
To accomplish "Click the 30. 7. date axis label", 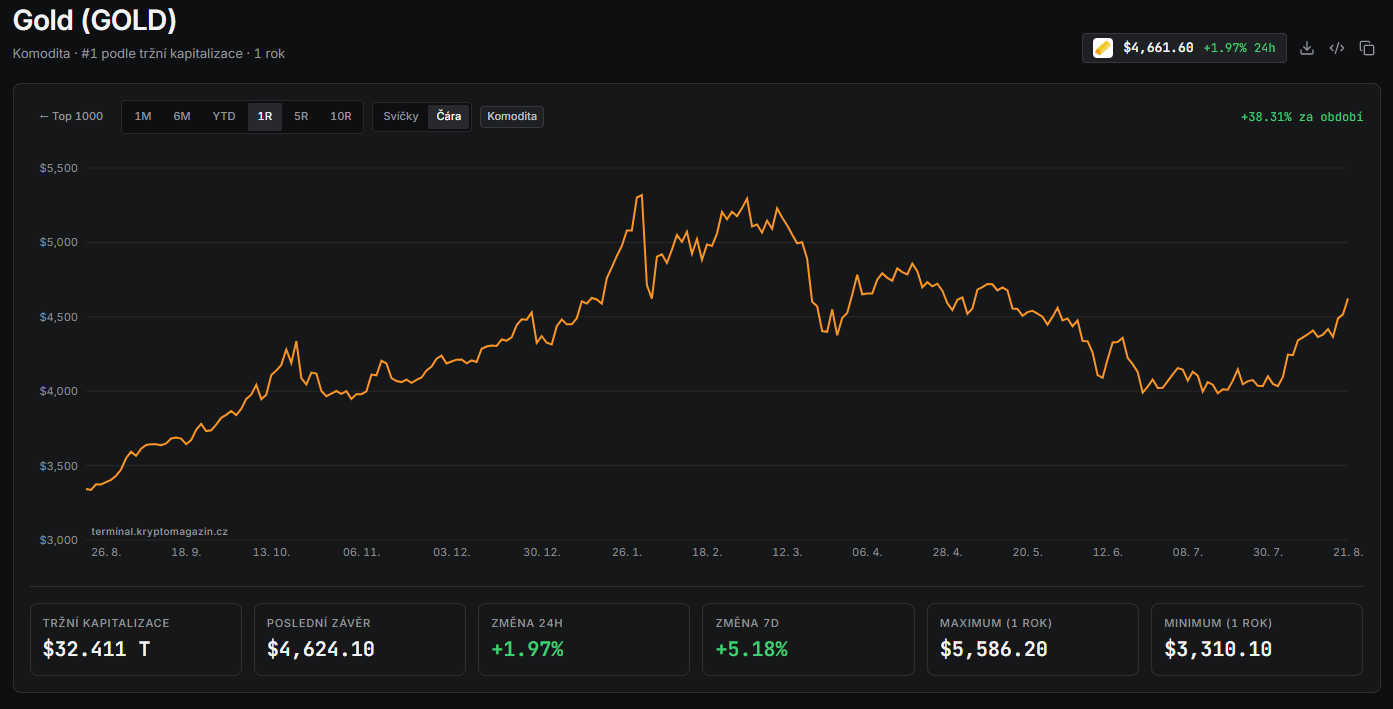I will (1267, 552).
